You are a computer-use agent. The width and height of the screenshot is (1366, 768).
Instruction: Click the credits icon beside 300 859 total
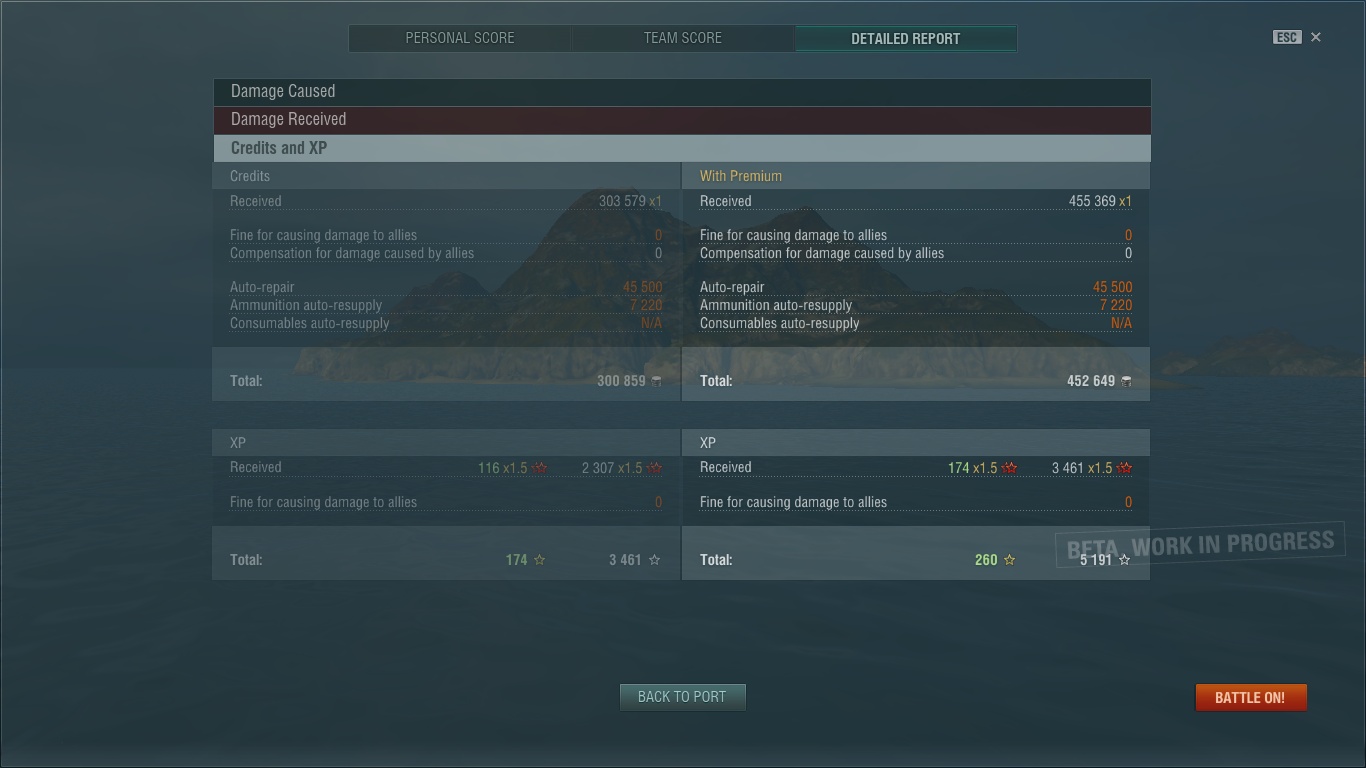656,381
